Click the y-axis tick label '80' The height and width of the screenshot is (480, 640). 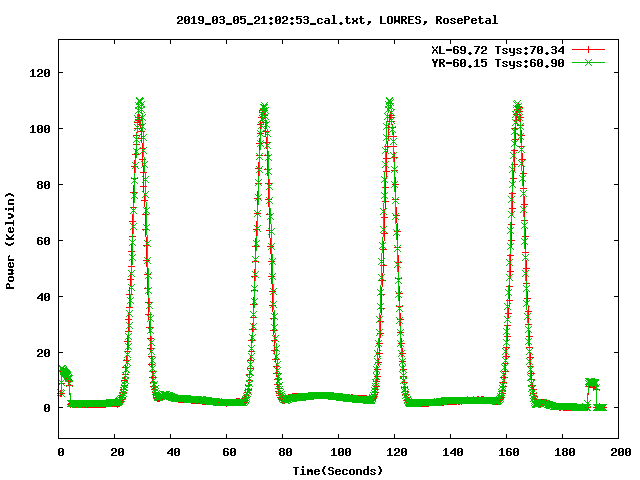(x=43, y=185)
